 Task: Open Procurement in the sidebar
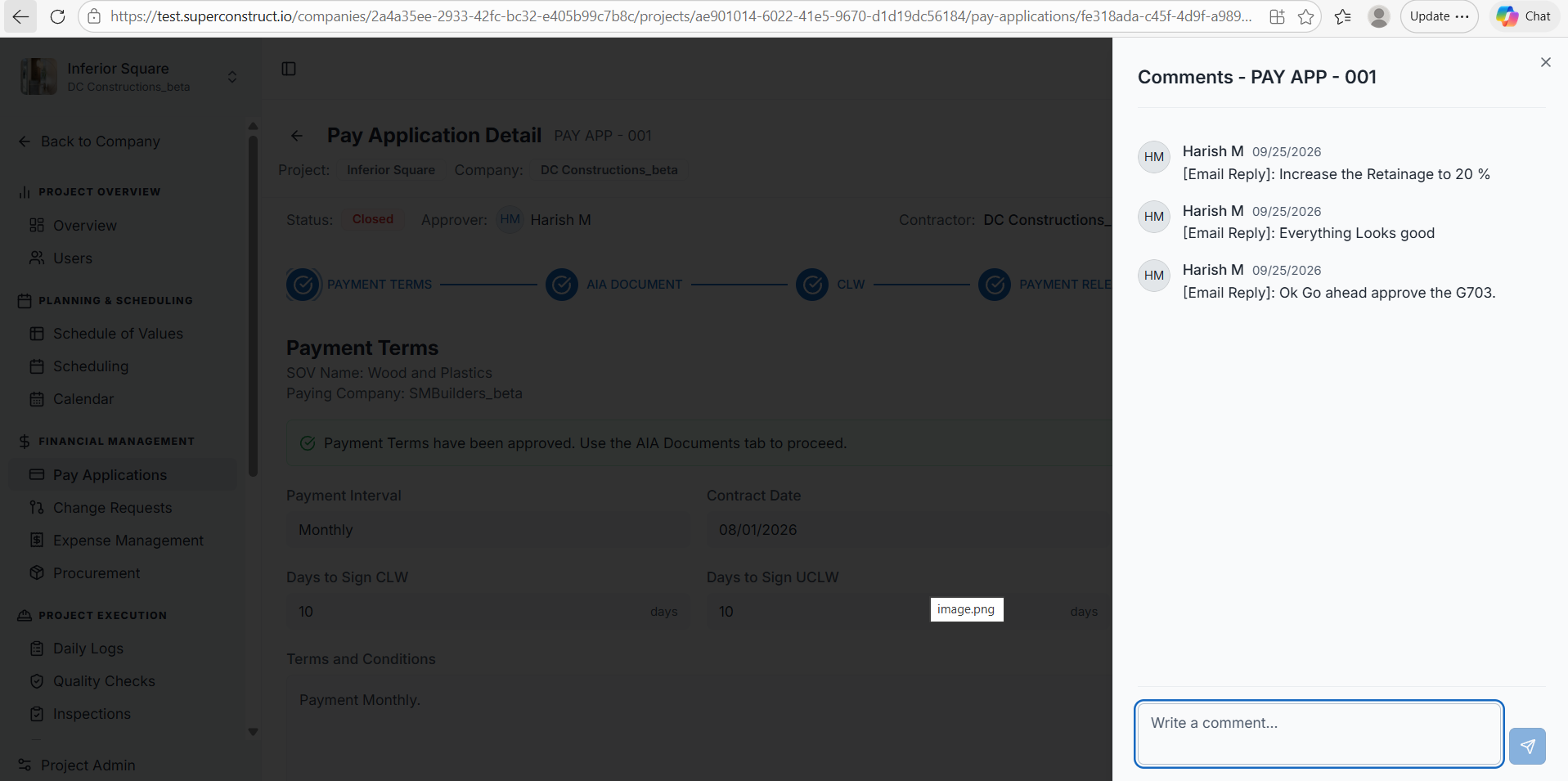pos(97,573)
